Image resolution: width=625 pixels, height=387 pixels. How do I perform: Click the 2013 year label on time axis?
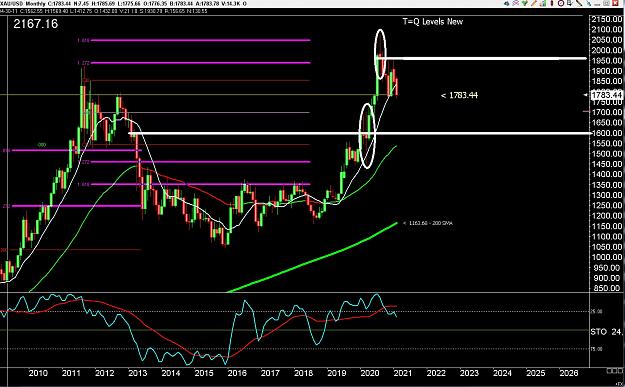tap(138, 373)
